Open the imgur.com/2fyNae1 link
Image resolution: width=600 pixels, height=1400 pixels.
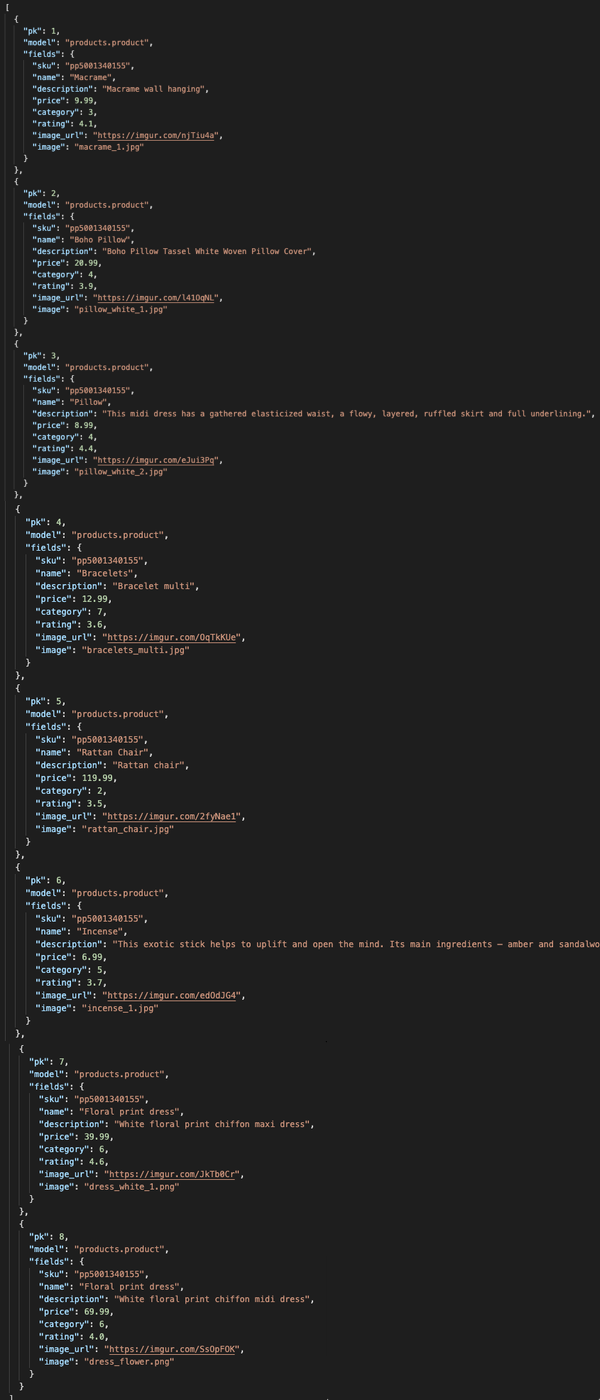click(171, 816)
